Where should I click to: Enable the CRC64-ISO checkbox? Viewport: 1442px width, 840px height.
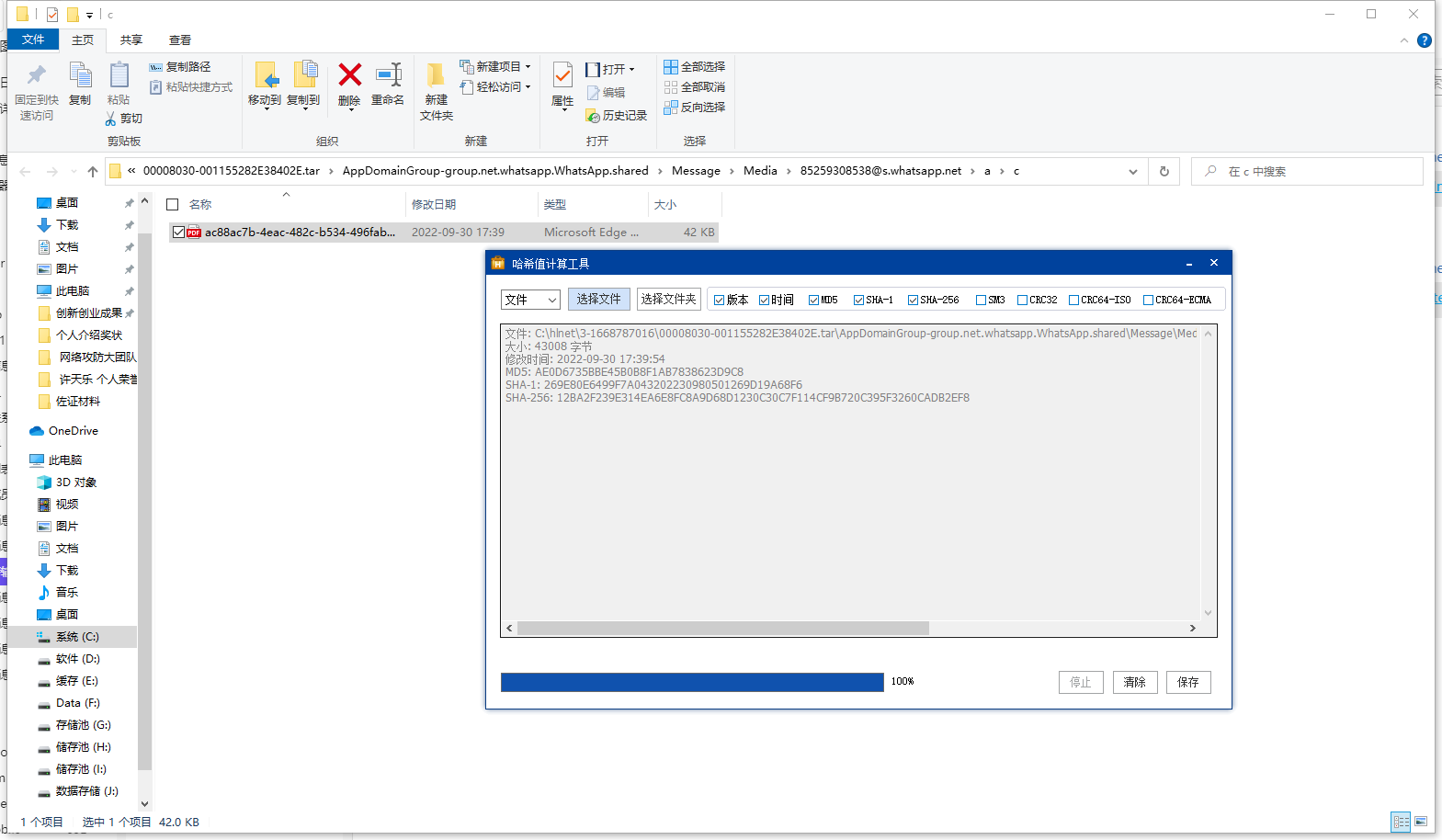tap(1073, 301)
